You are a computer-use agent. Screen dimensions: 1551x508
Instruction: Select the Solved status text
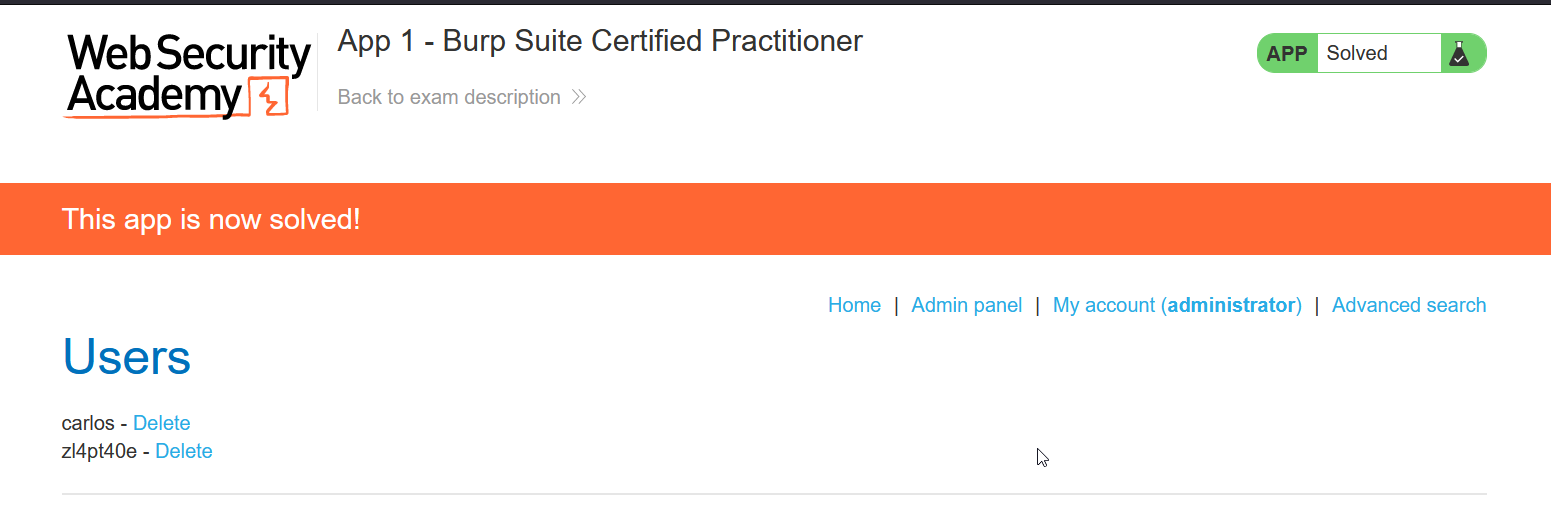[1357, 54]
